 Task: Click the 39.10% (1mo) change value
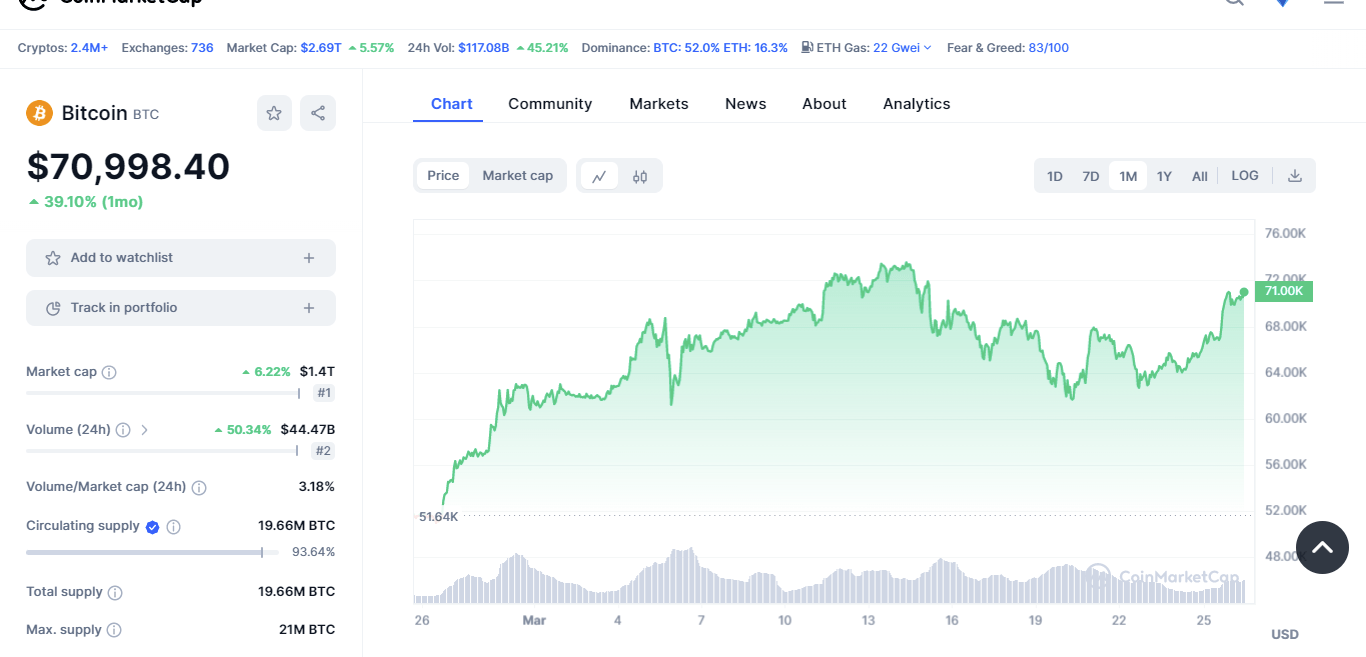[86, 202]
